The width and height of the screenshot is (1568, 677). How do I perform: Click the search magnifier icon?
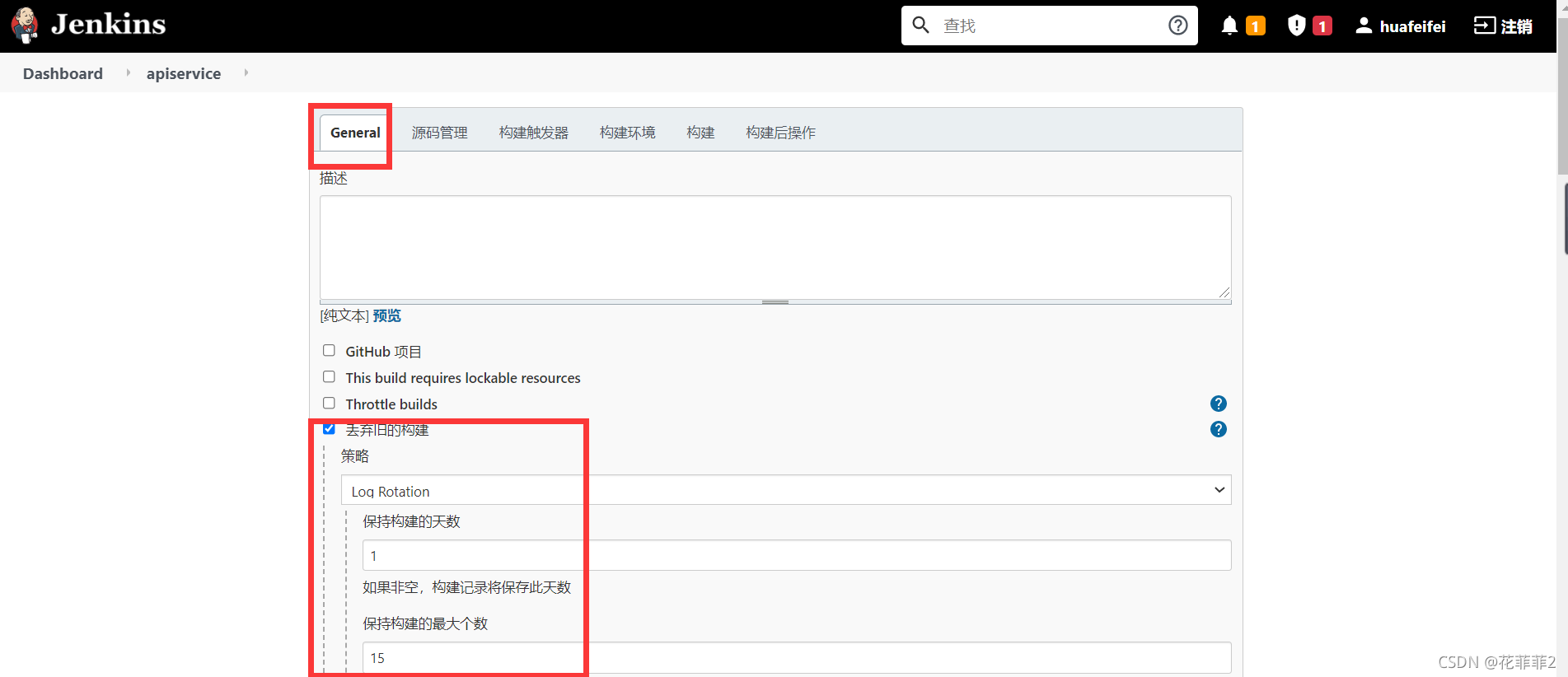point(921,26)
